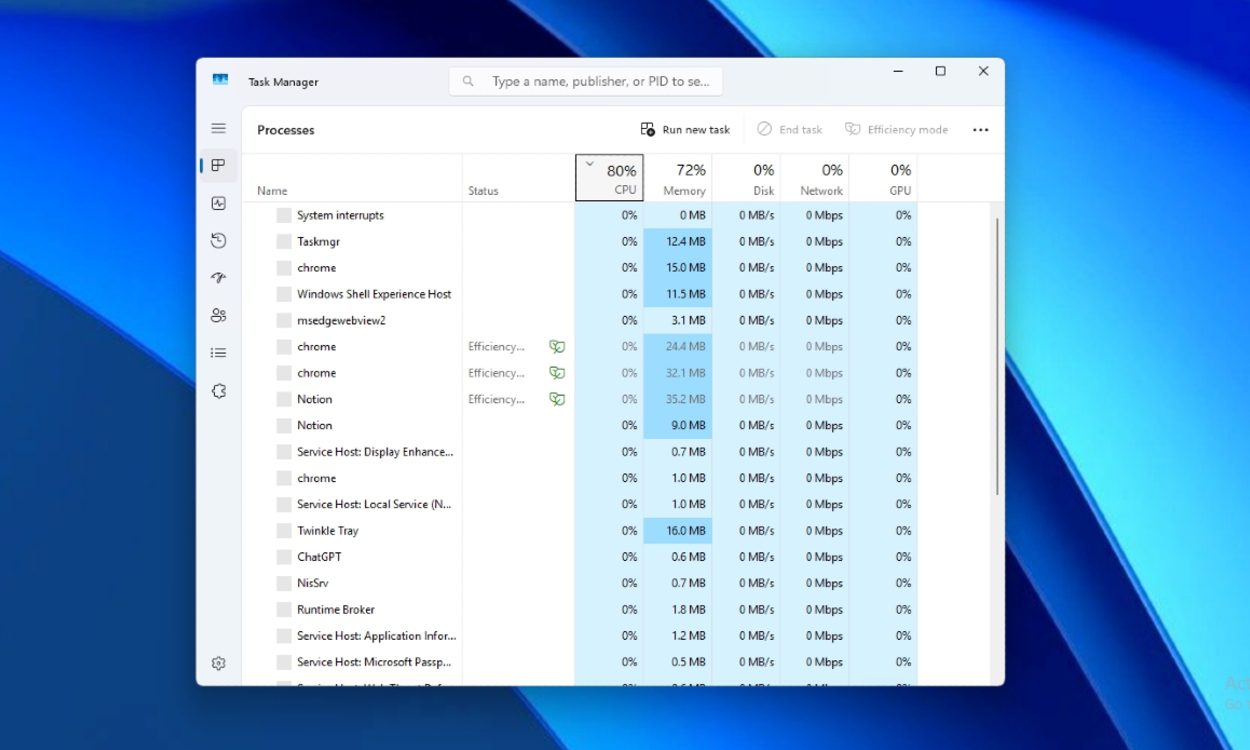Click the vertical scrollbar of process list
Image resolution: width=1250 pixels, height=750 pixels.
coord(997,357)
